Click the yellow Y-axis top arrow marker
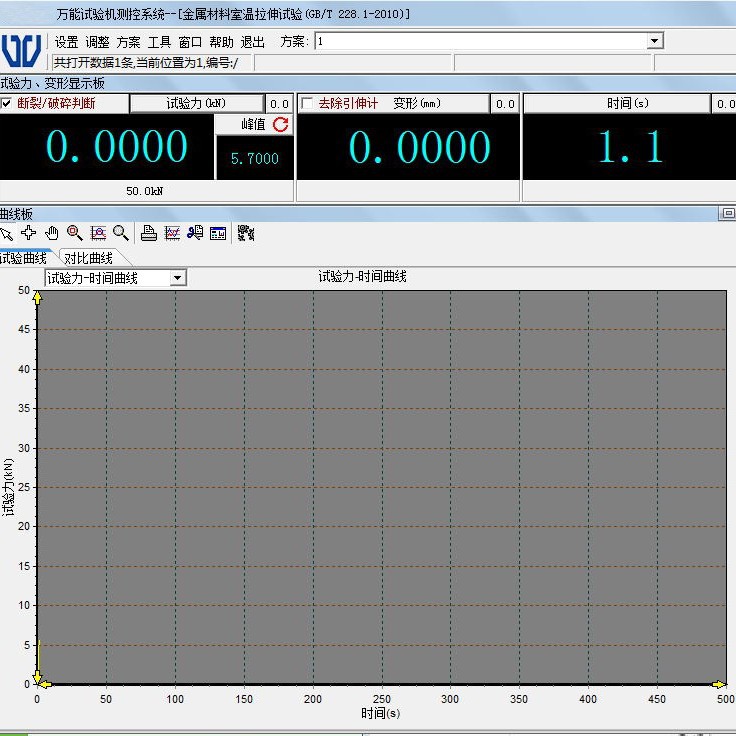 click(x=38, y=298)
